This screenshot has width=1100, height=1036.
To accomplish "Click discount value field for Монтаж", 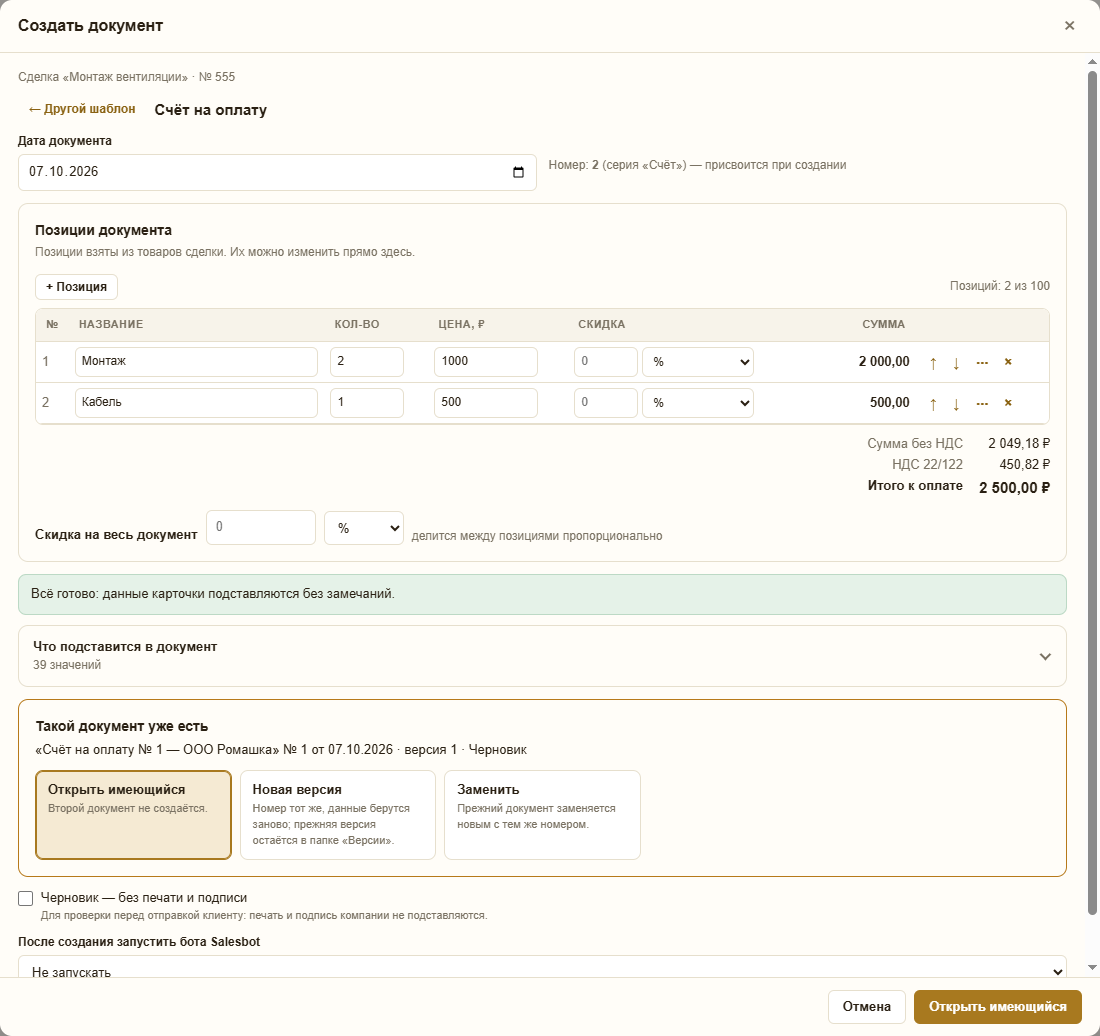I will click(x=606, y=362).
